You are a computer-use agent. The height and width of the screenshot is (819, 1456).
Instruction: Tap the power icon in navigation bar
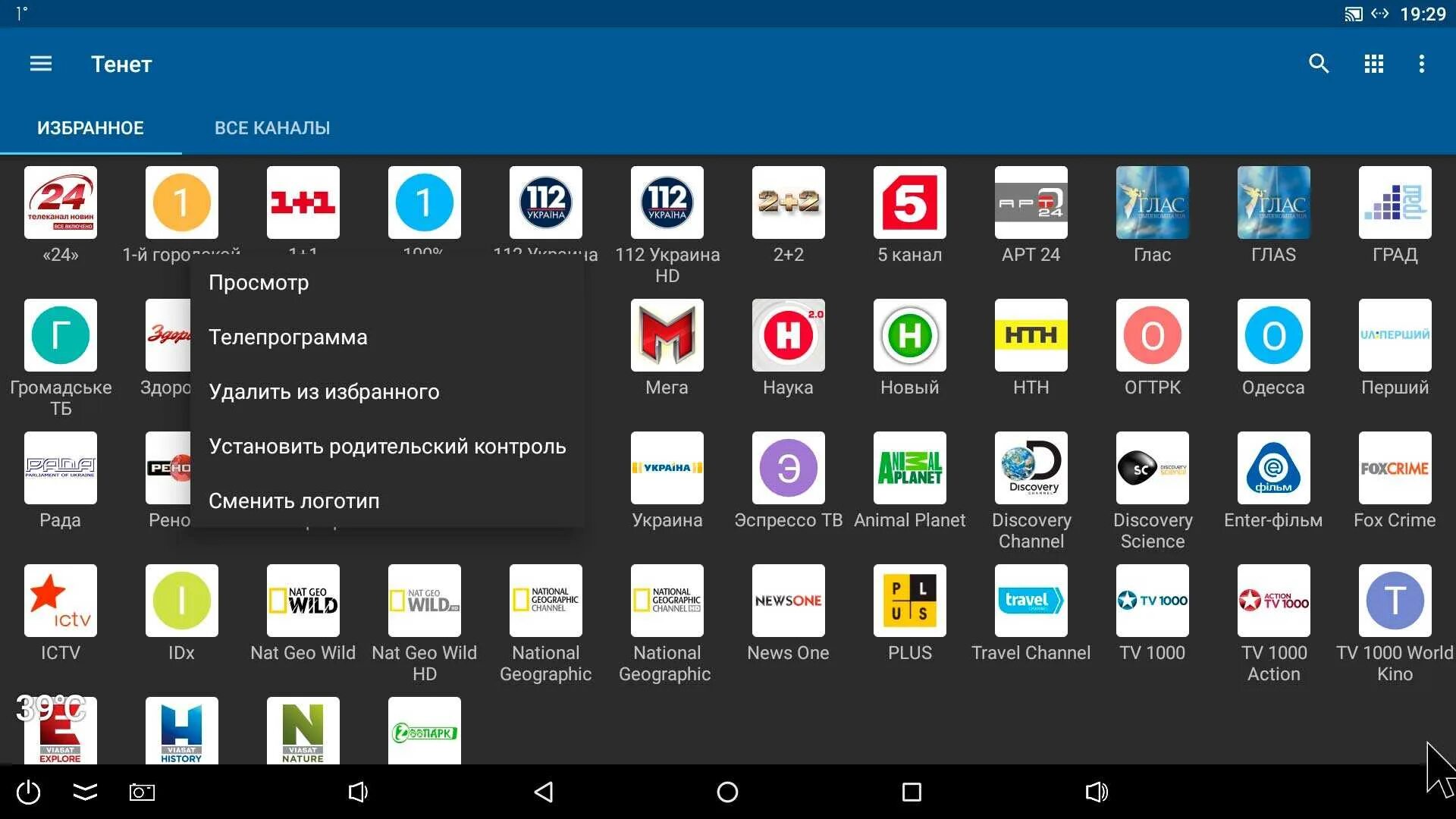pyautogui.click(x=28, y=792)
